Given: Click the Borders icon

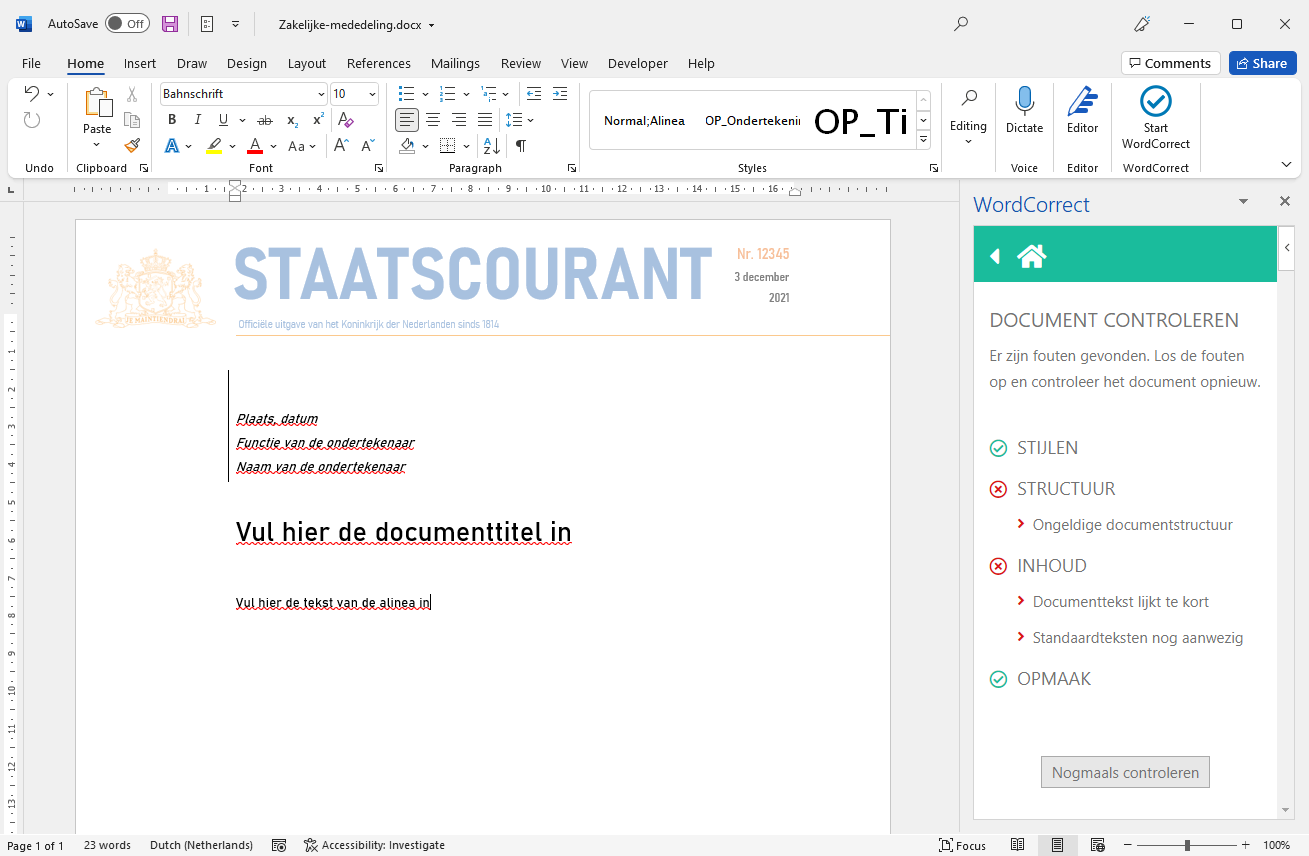Looking at the screenshot, I should (x=448, y=146).
